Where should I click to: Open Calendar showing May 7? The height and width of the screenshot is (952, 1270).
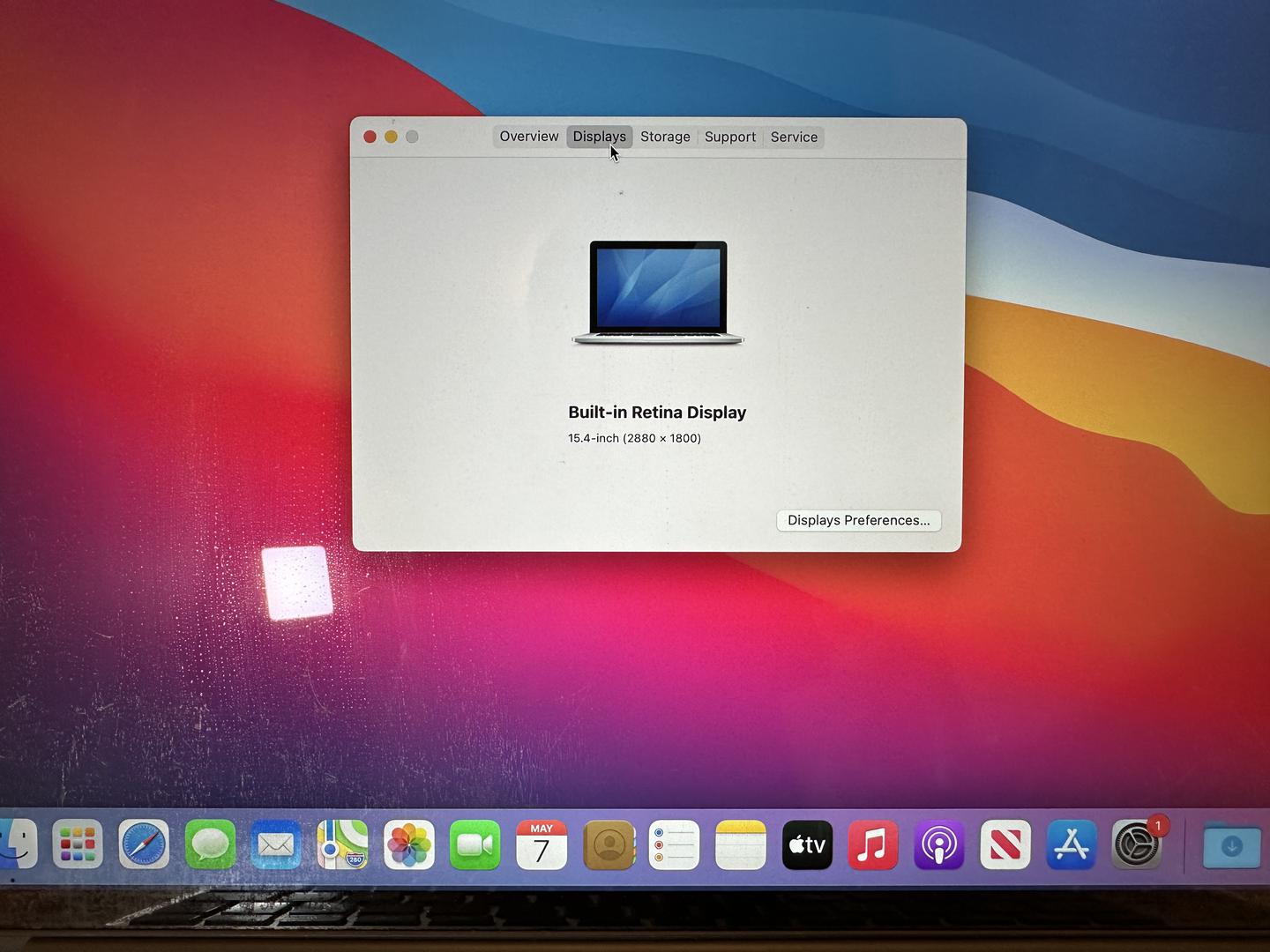(542, 844)
